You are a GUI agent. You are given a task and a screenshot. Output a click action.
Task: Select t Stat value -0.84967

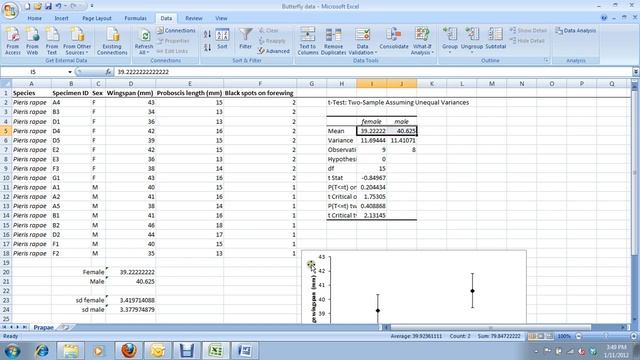[x=371, y=178]
